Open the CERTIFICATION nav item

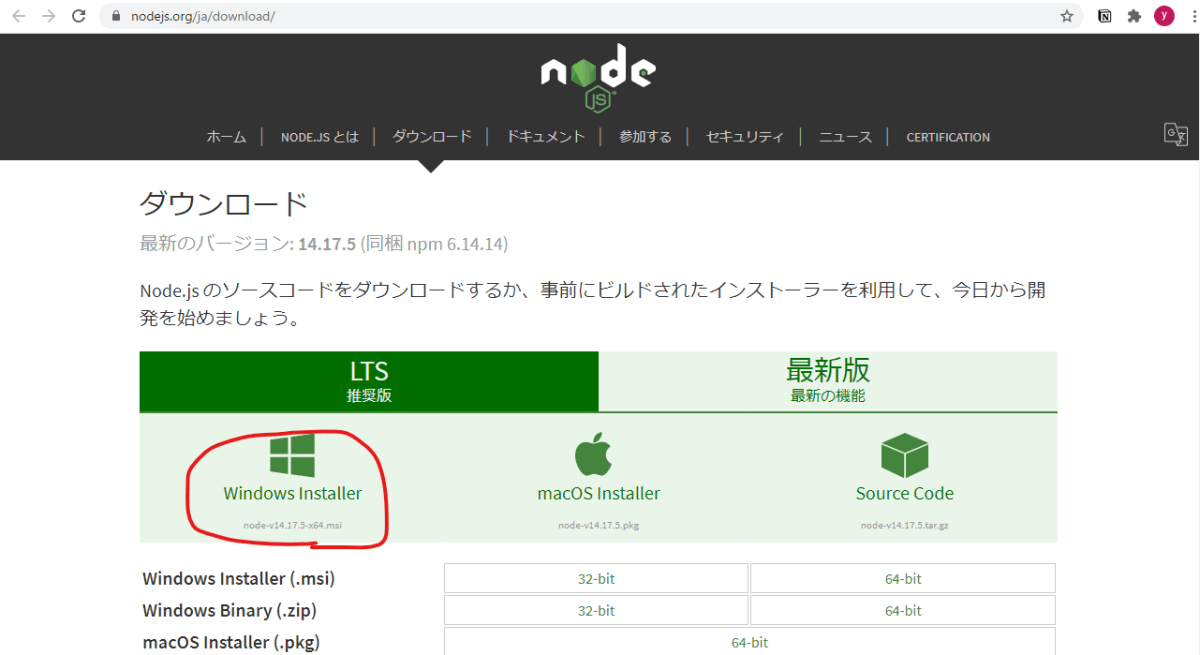948,137
